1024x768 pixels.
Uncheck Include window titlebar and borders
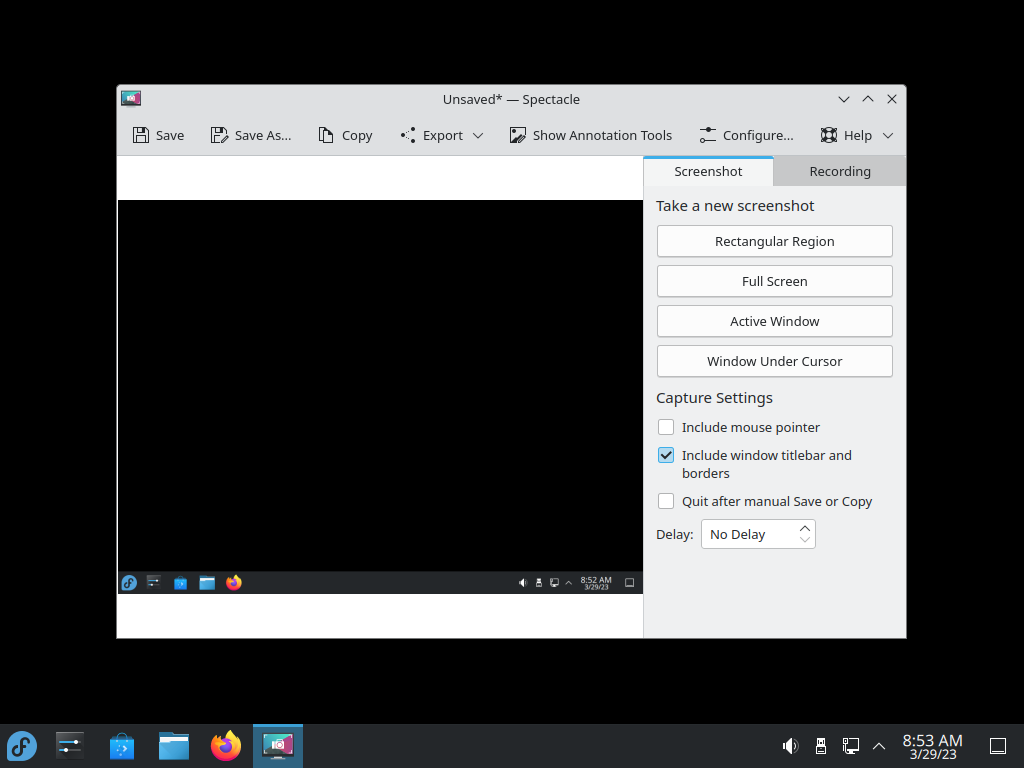pos(665,455)
